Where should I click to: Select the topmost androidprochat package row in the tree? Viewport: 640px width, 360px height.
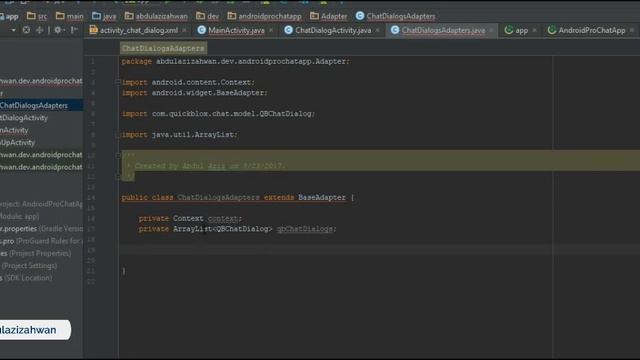pyautogui.click(x=41, y=81)
